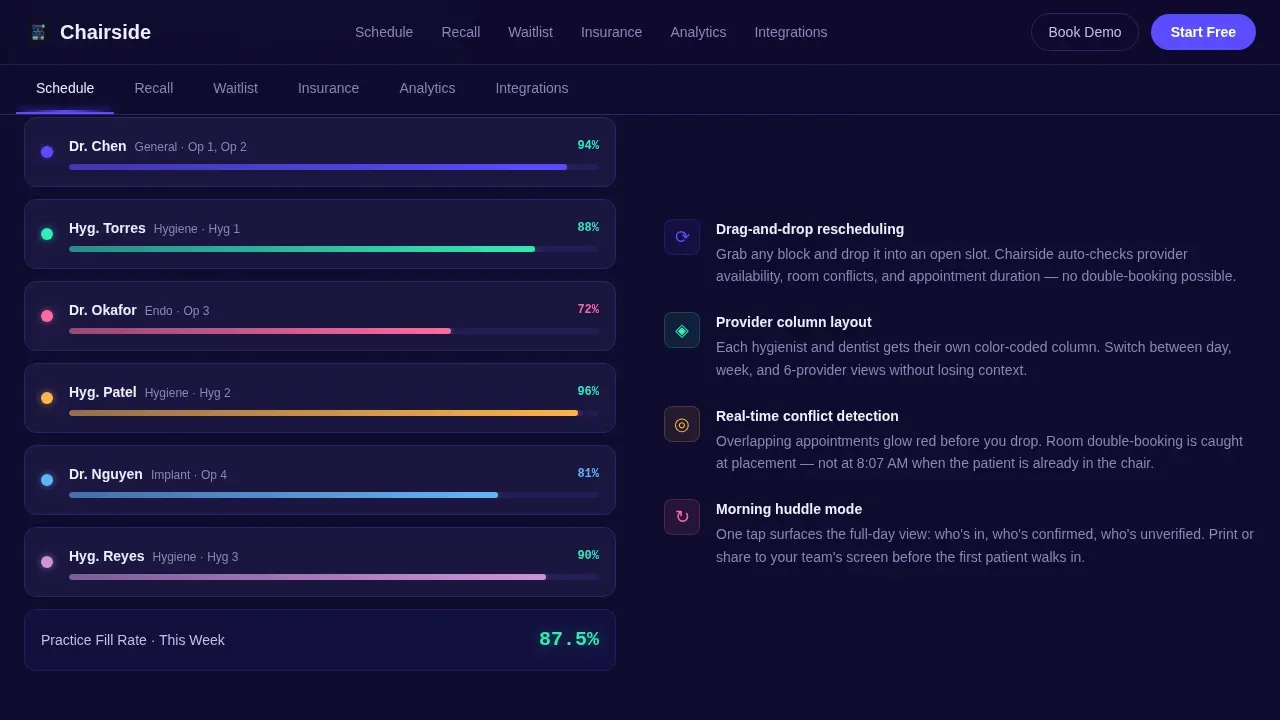Click Hyg. Patel's orange status dot

[47, 398]
